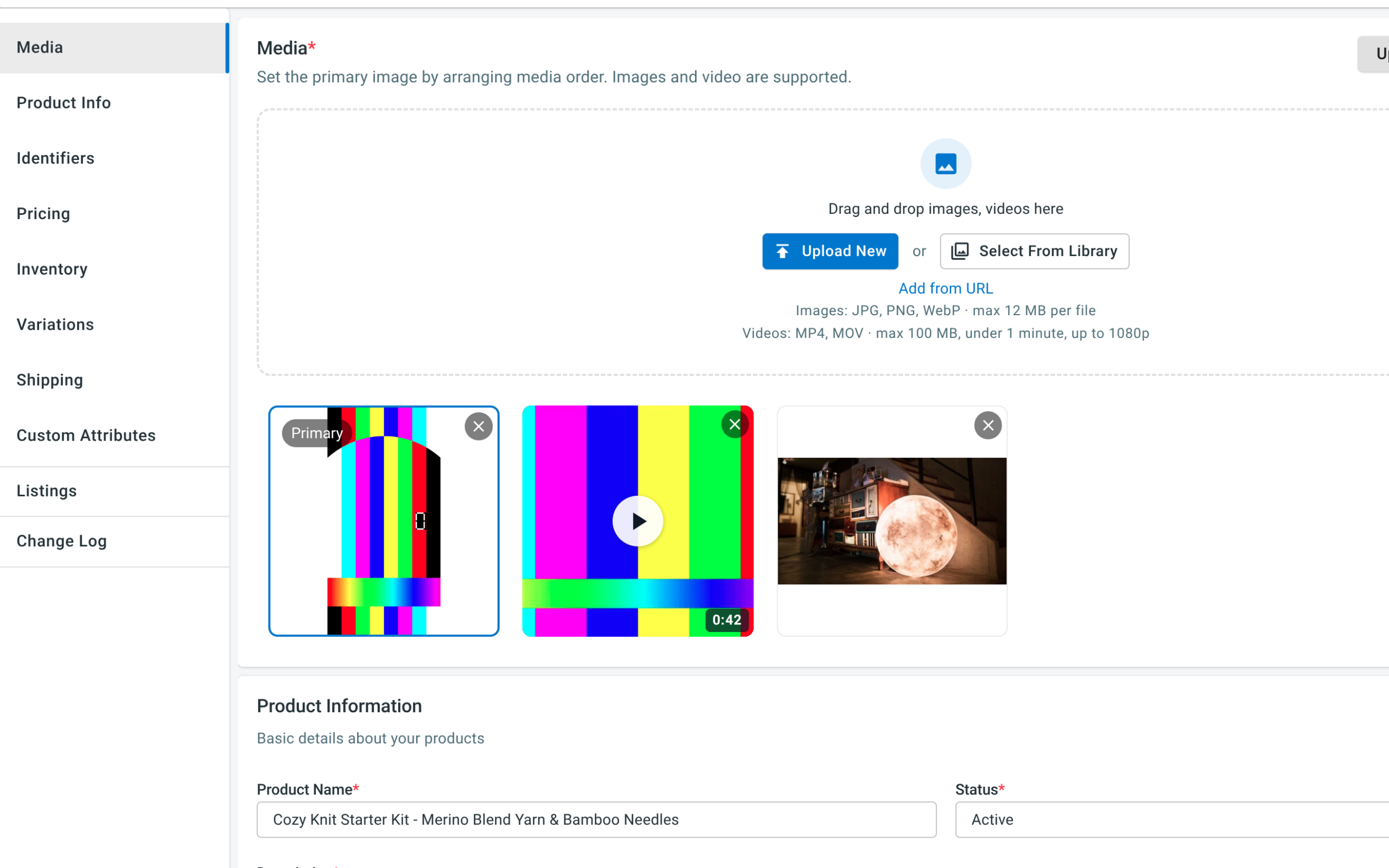Go to Product Info section
The image size is (1389, 868).
click(x=114, y=103)
